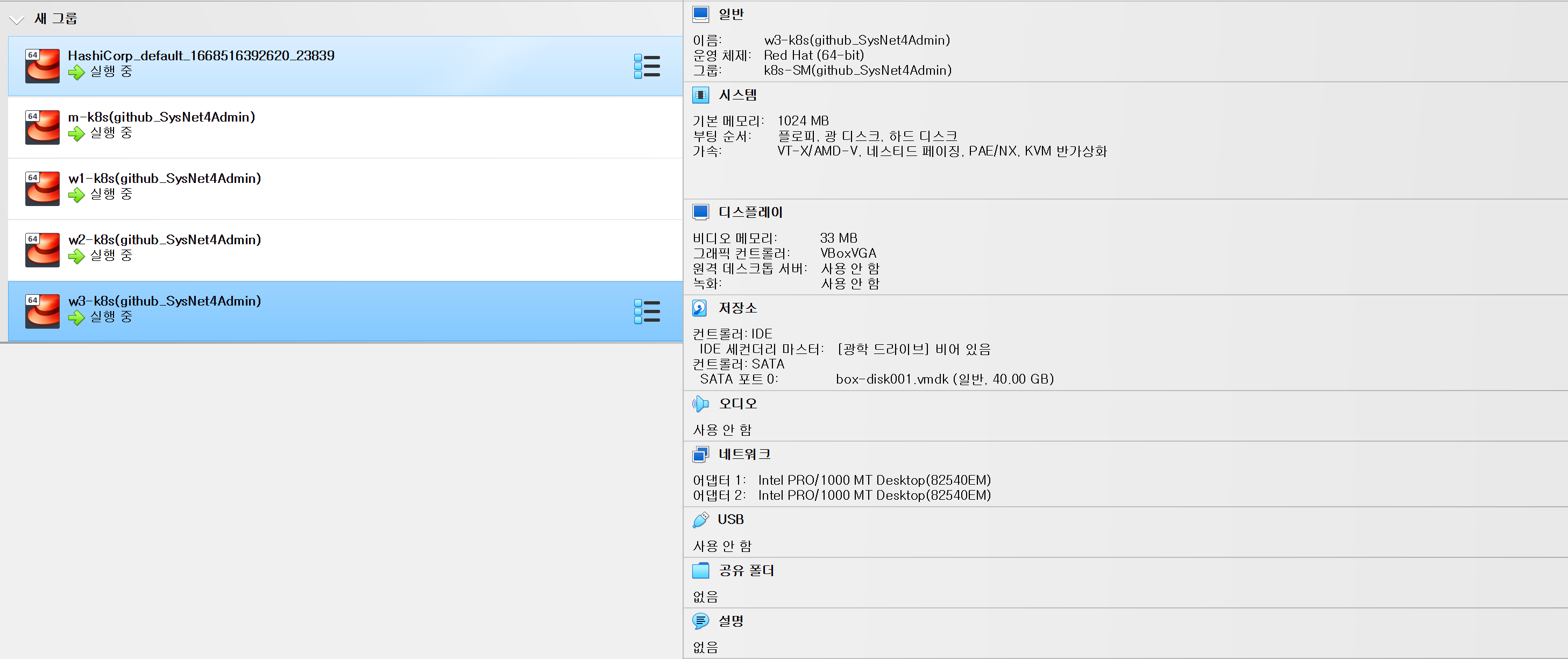
Task: Click the 공유 폴더 section folder icon
Action: [700, 571]
